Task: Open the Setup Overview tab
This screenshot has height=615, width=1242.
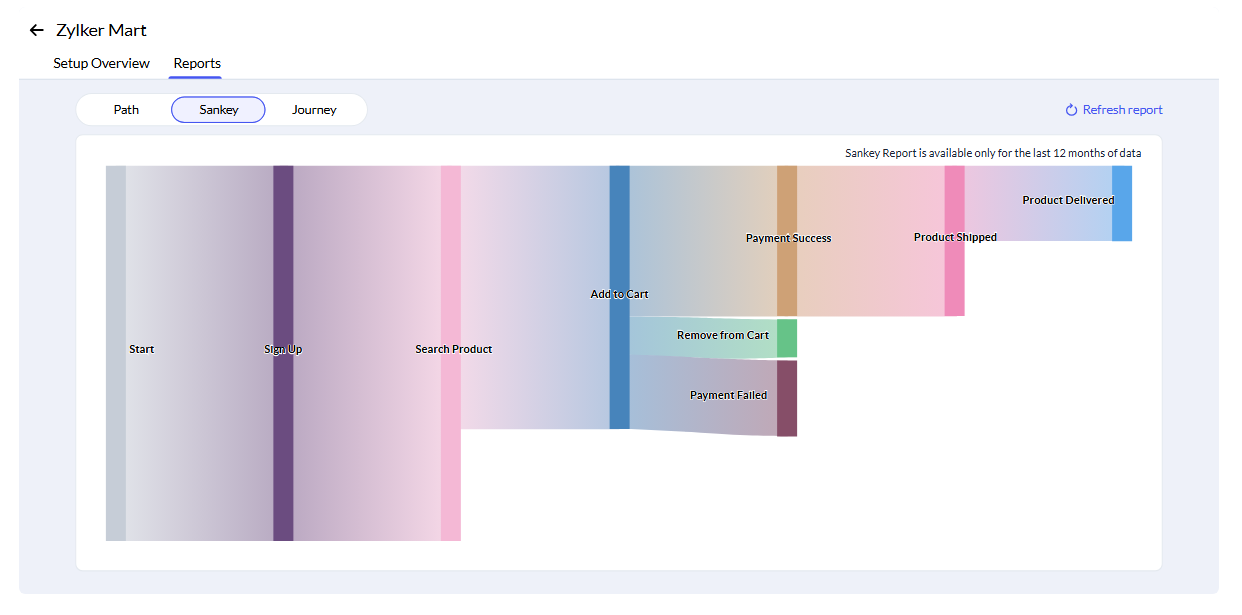Action: (101, 63)
